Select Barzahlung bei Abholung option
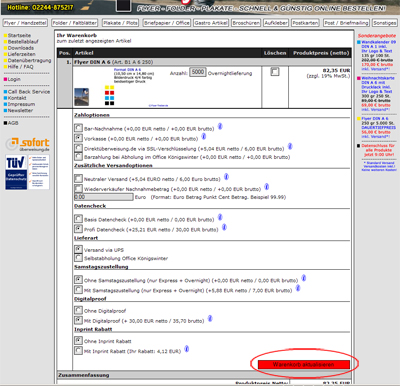The image size is (400, 386). tap(78, 156)
